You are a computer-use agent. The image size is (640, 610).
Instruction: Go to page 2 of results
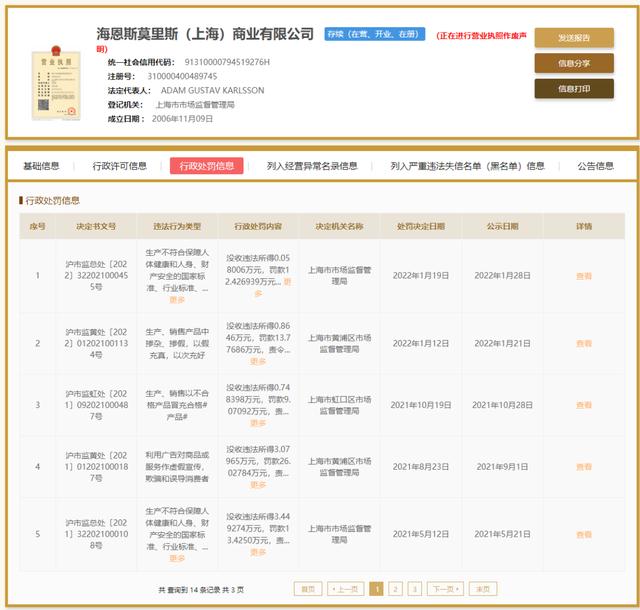[x=396, y=589]
